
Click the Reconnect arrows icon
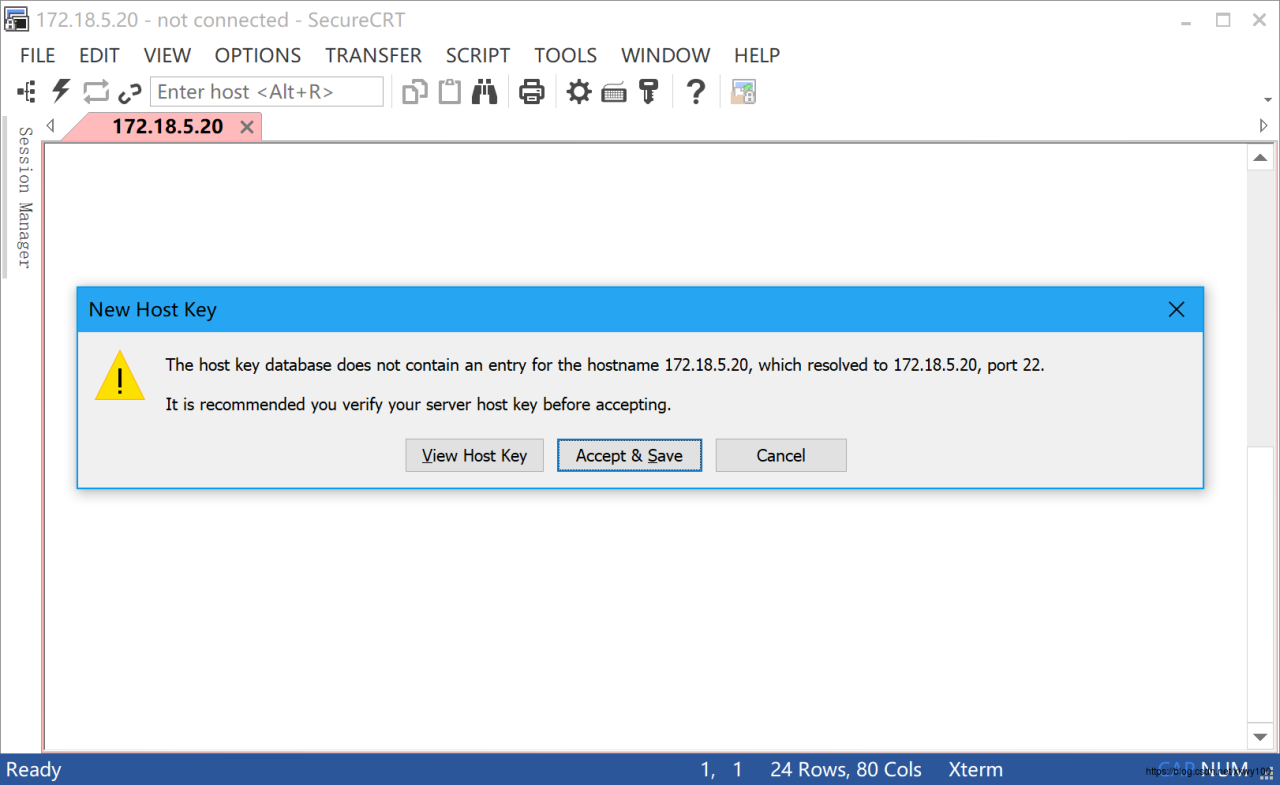(95, 91)
